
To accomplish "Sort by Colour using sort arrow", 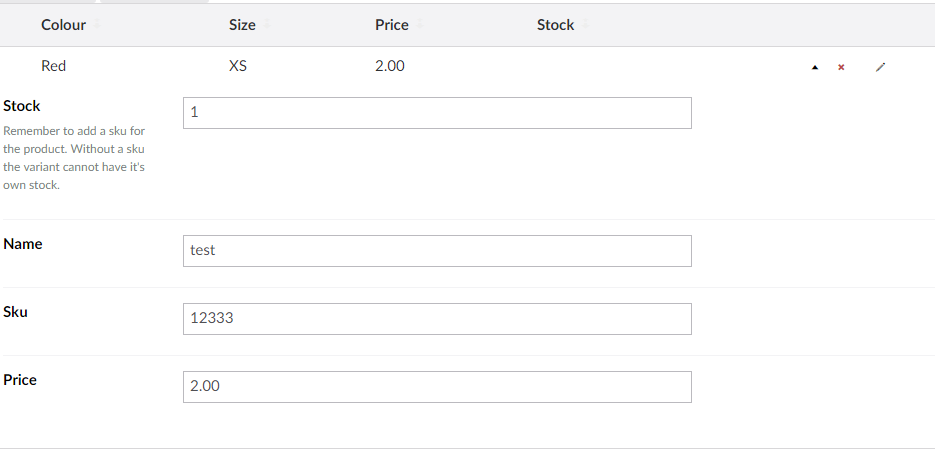I will pyautogui.click(x=97, y=25).
